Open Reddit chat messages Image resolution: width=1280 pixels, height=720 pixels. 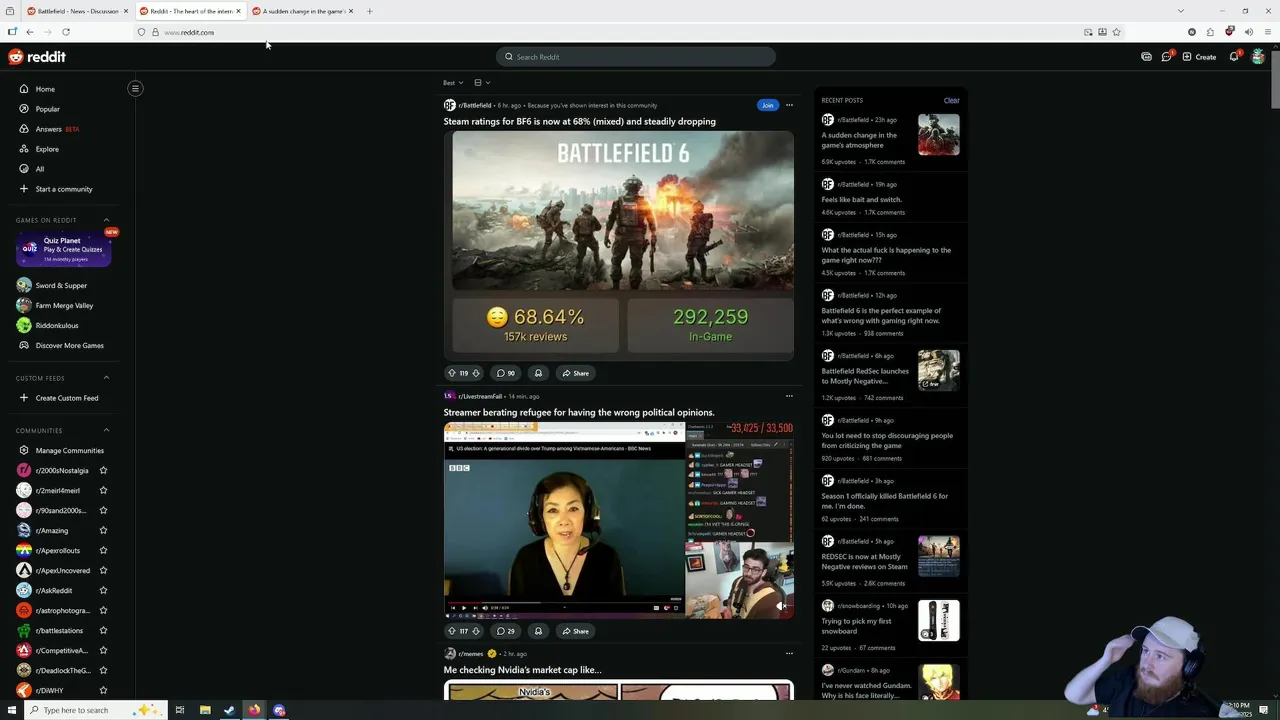click(x=1166, y=57)
